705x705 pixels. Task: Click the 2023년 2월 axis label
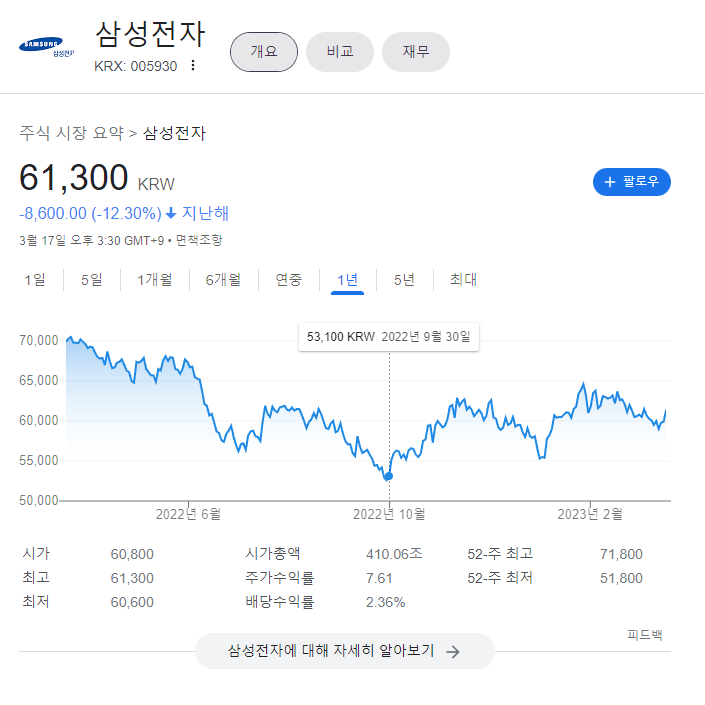590,514
